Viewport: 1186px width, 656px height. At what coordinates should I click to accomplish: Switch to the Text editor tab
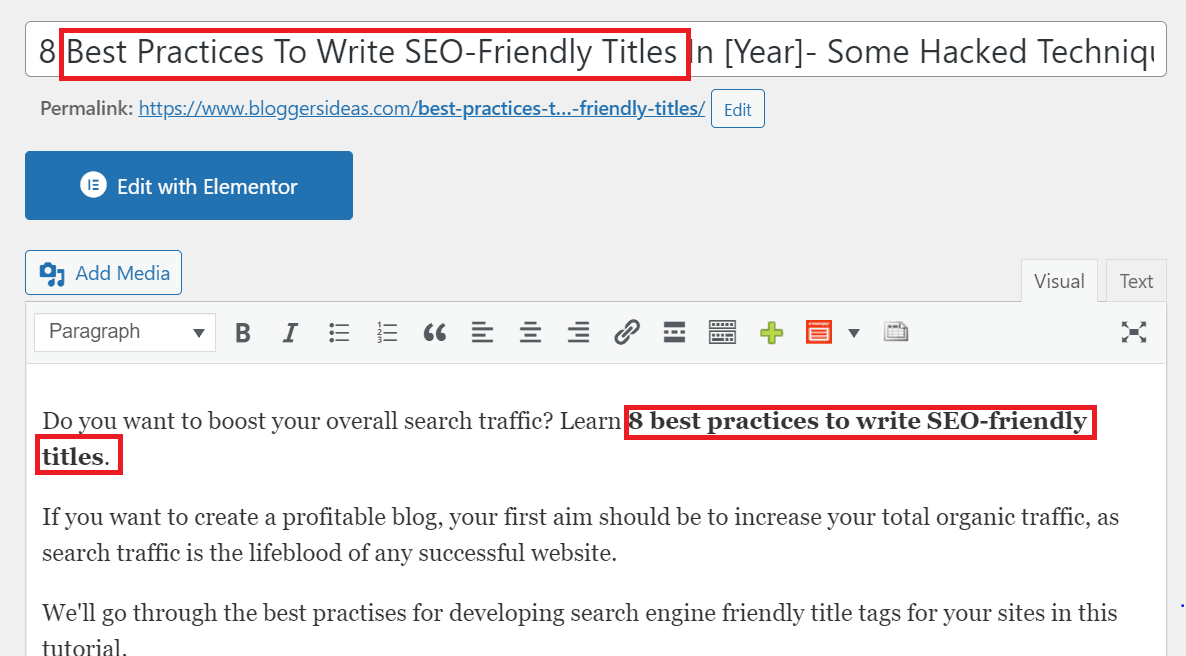(x=1136, y=281)
